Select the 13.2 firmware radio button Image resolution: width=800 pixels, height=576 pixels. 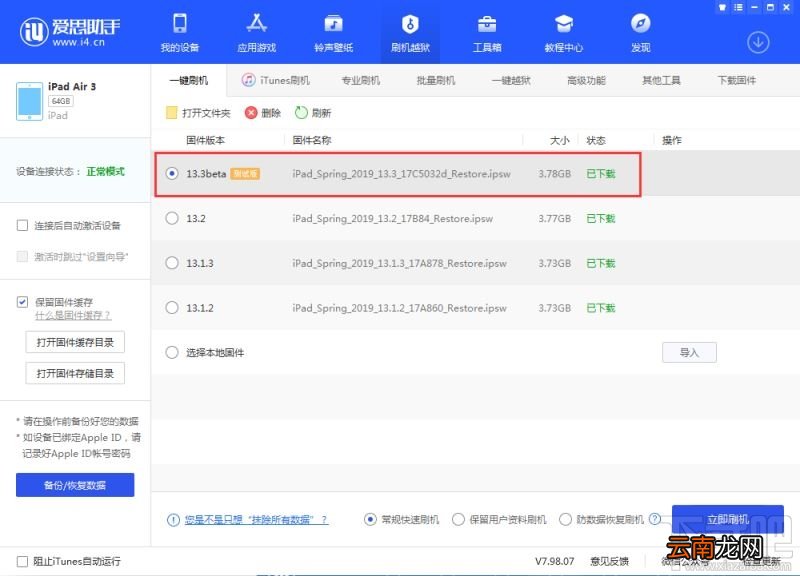172,218
